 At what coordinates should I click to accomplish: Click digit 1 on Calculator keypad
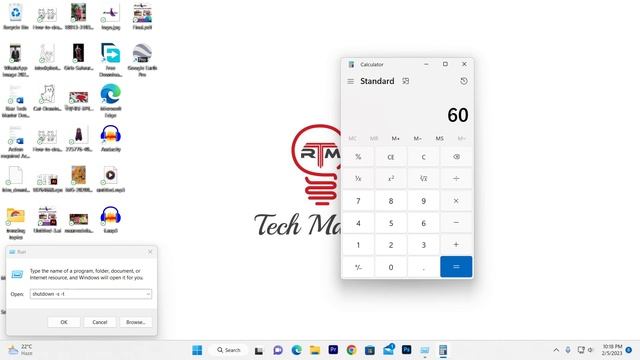[358, 245]
